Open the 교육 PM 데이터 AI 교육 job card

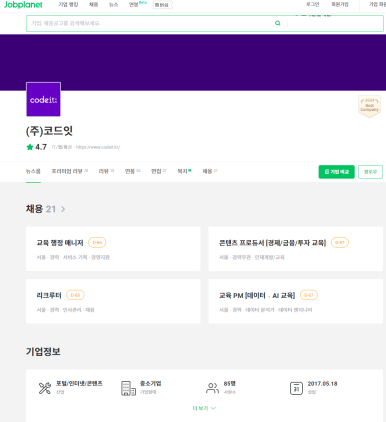click(296, 301)
